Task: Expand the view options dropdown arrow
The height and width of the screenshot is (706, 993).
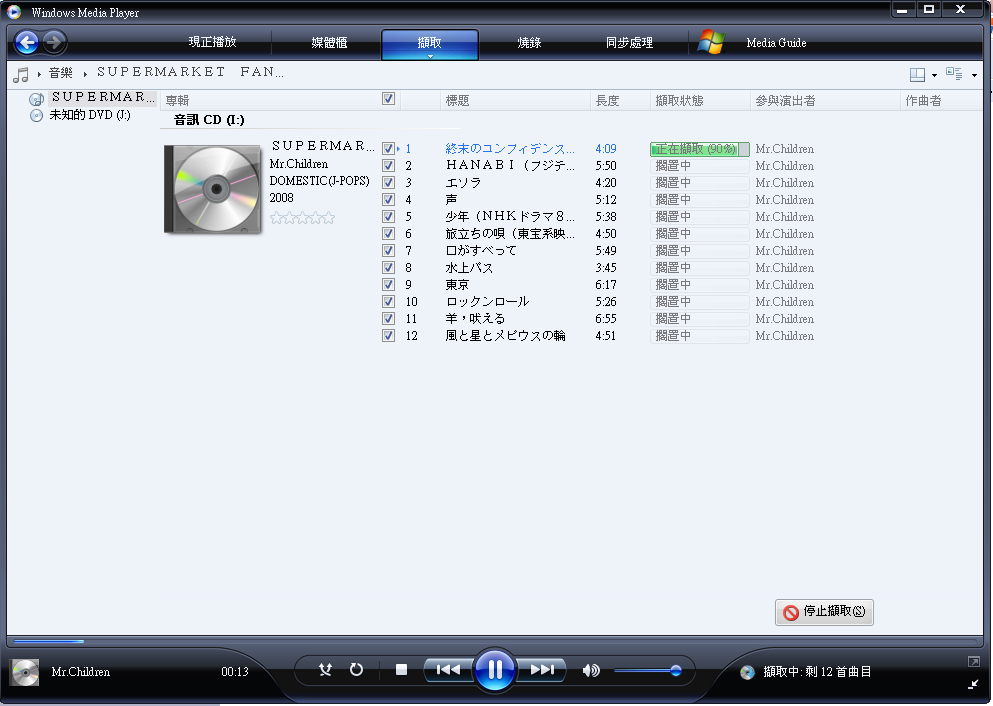Action: tap(974, 76)
